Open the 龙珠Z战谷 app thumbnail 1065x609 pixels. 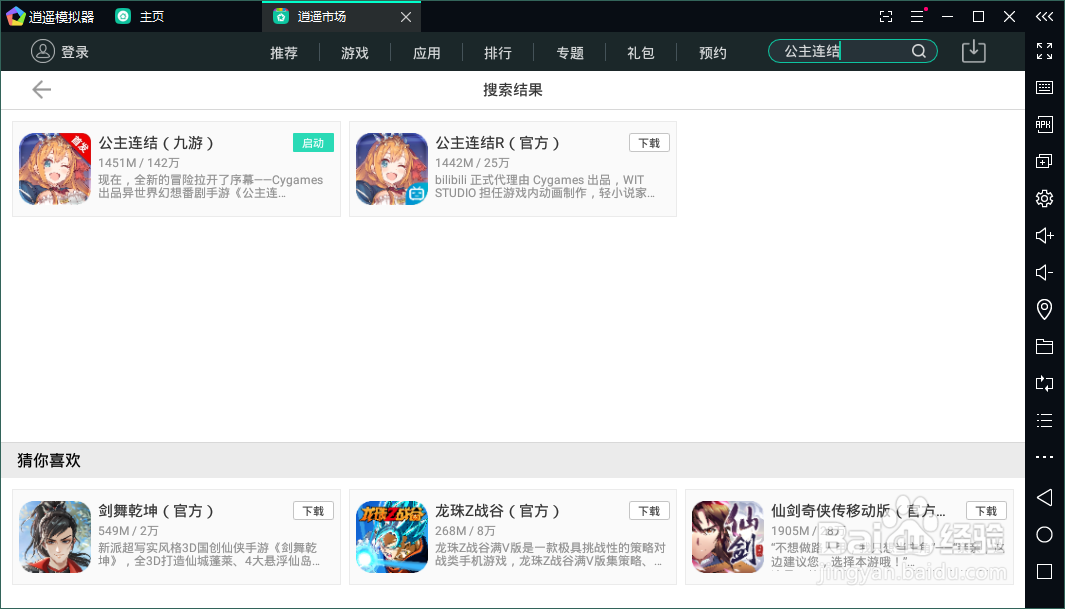pos(392,537)
